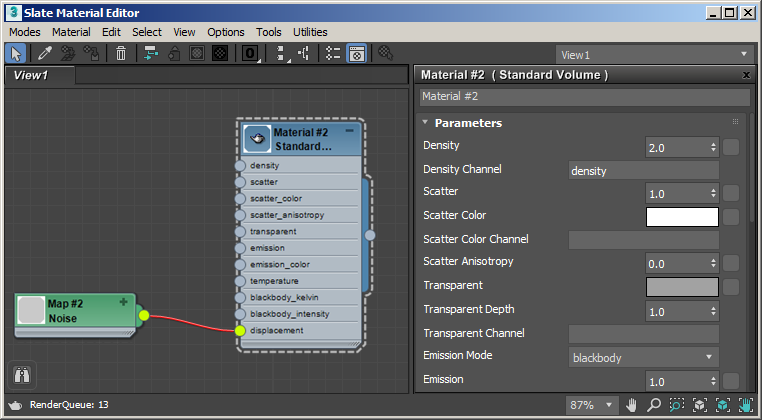
Task: Activate the Zoom magnifier tool
Action: click(x=654, y=404)
